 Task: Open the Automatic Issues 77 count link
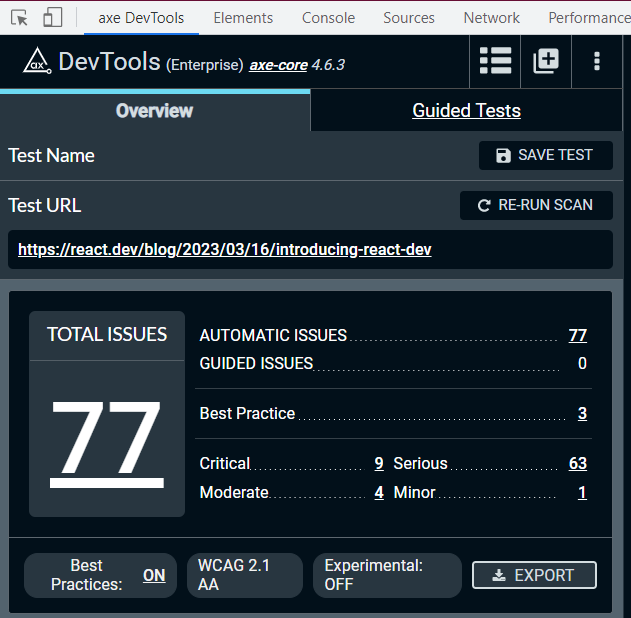click(578, 335)
